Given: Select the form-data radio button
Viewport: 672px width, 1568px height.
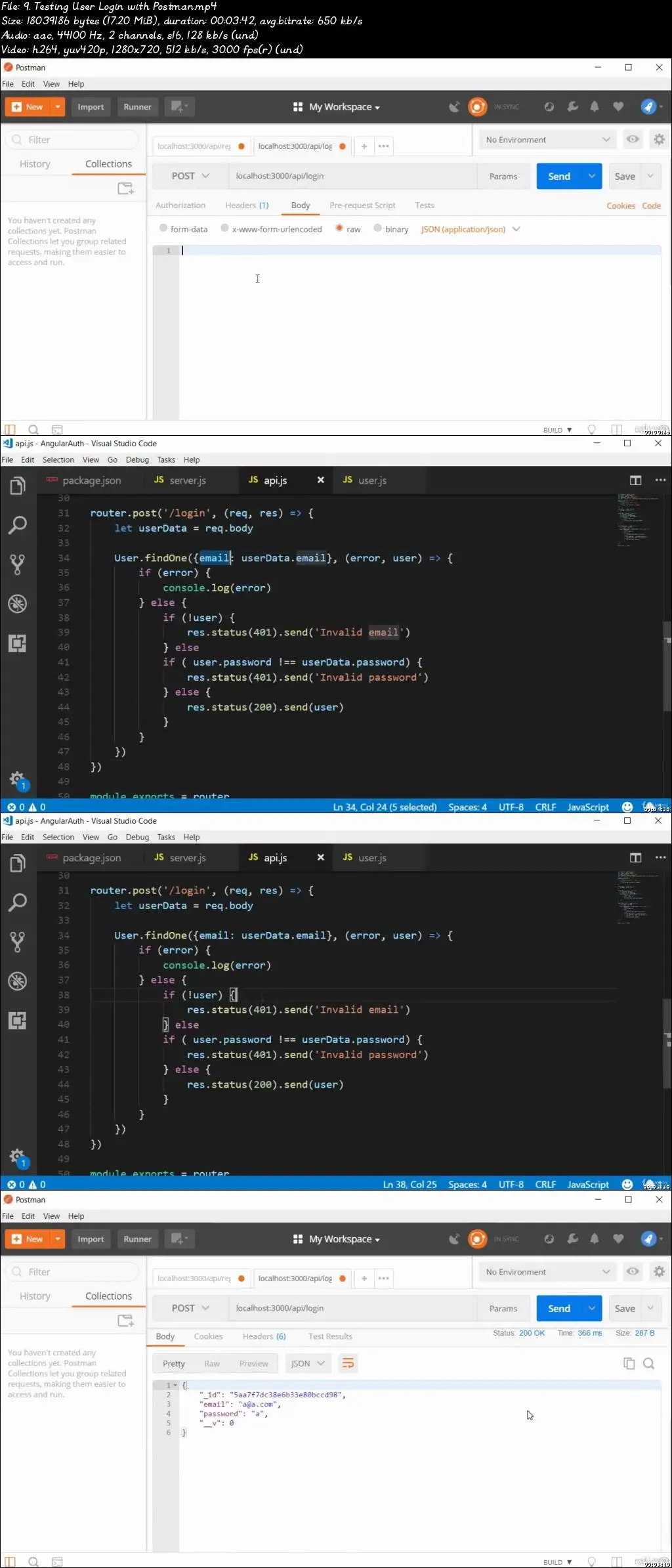Looking at the screenshot, I should [x=163, y=228].
